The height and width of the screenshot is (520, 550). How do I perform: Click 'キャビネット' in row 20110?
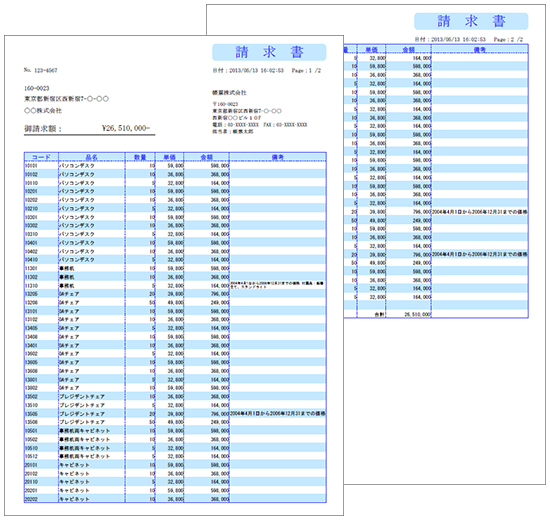click(x=74, y=482)
